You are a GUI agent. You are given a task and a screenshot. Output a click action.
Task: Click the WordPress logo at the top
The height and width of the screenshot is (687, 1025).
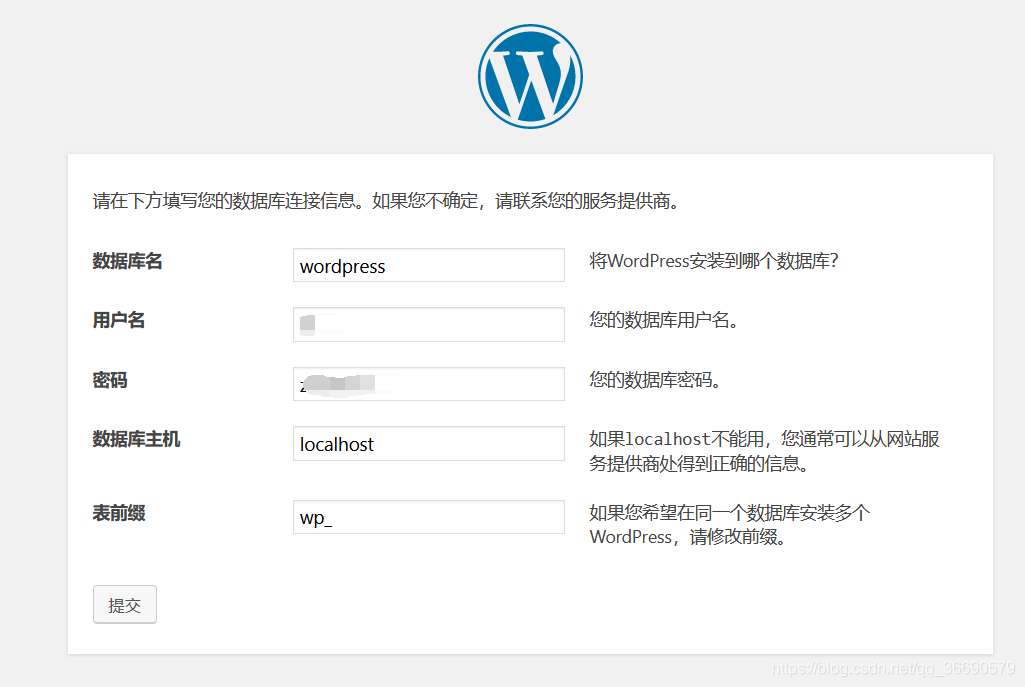[x=530, y=76]
